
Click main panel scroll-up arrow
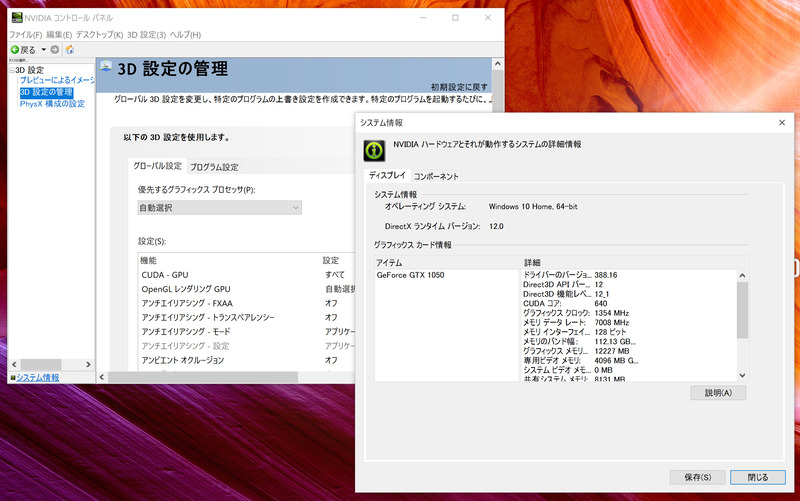click(498, 64)
